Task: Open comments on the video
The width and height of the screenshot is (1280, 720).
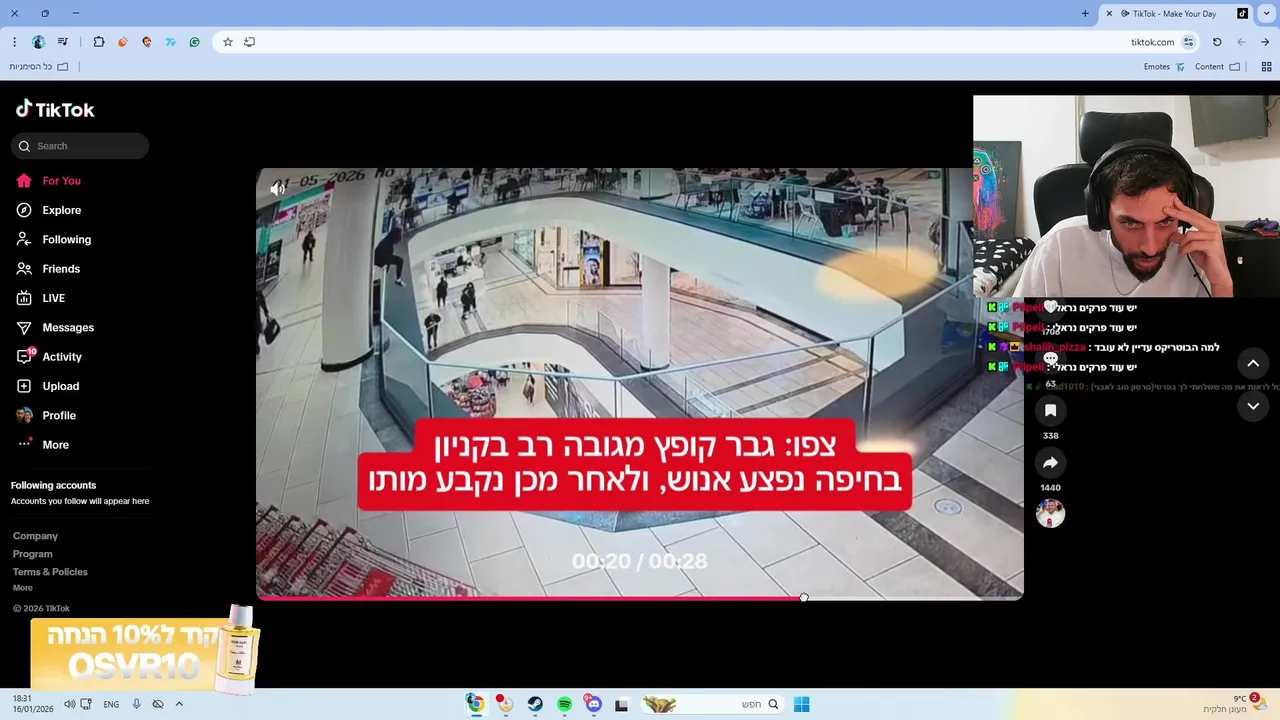Action: pyautogui.click(x=1050, y=358)
